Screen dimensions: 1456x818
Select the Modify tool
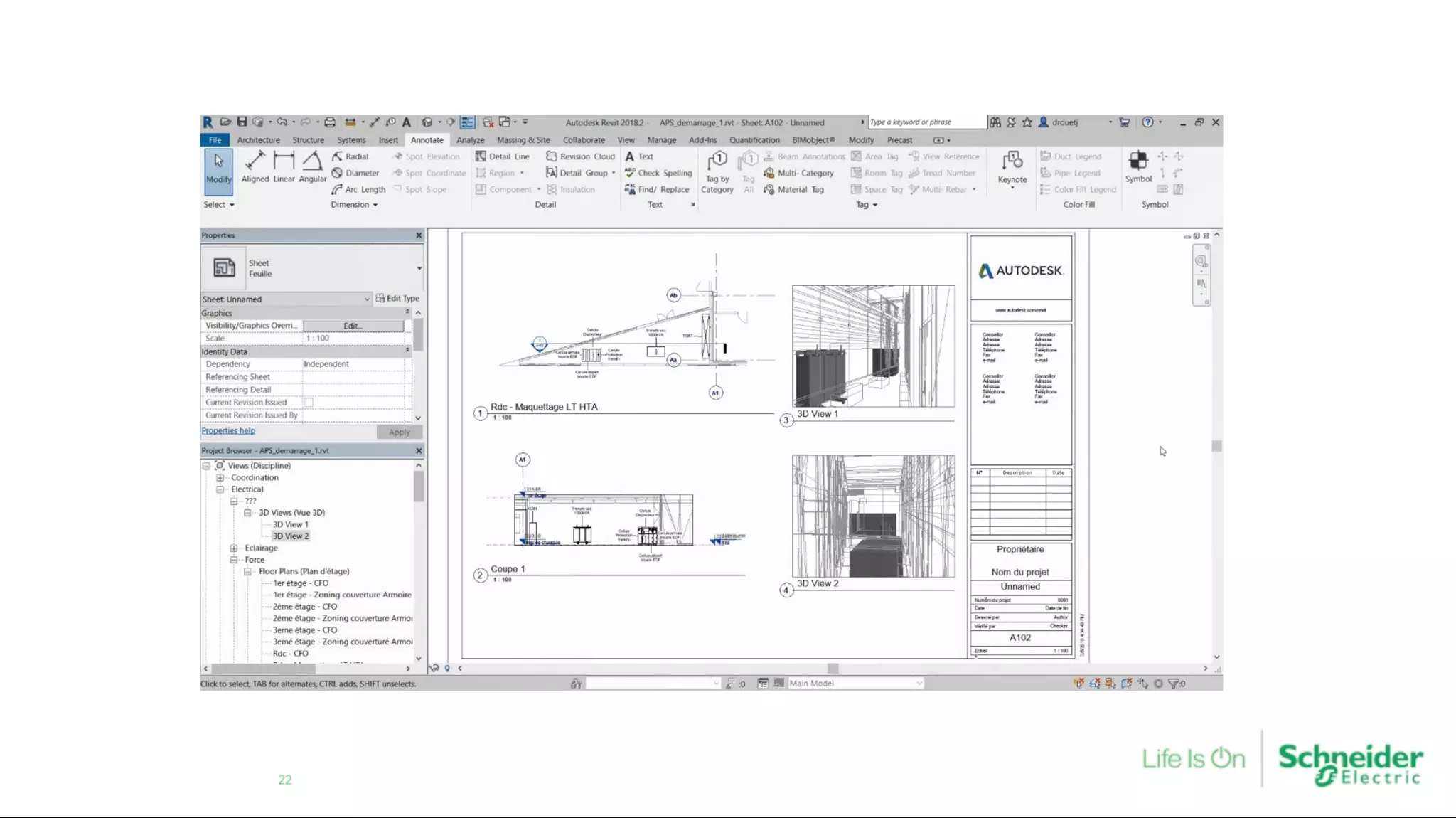coord(218,171)
